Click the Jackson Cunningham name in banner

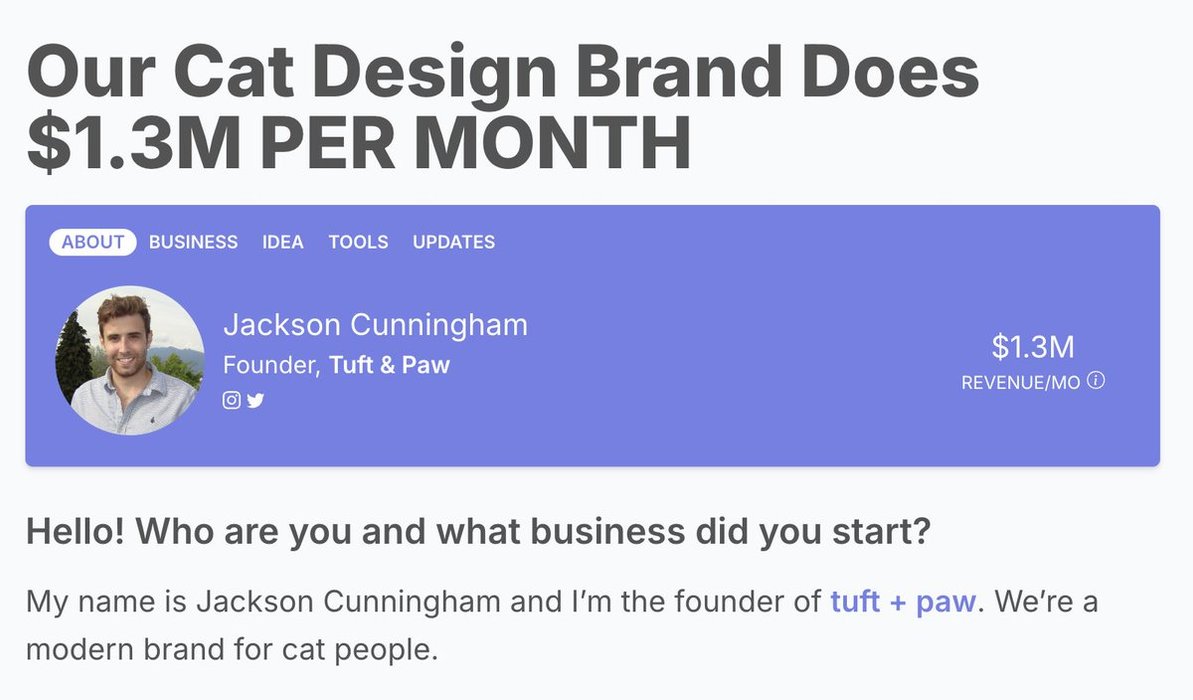click(375, 325)
